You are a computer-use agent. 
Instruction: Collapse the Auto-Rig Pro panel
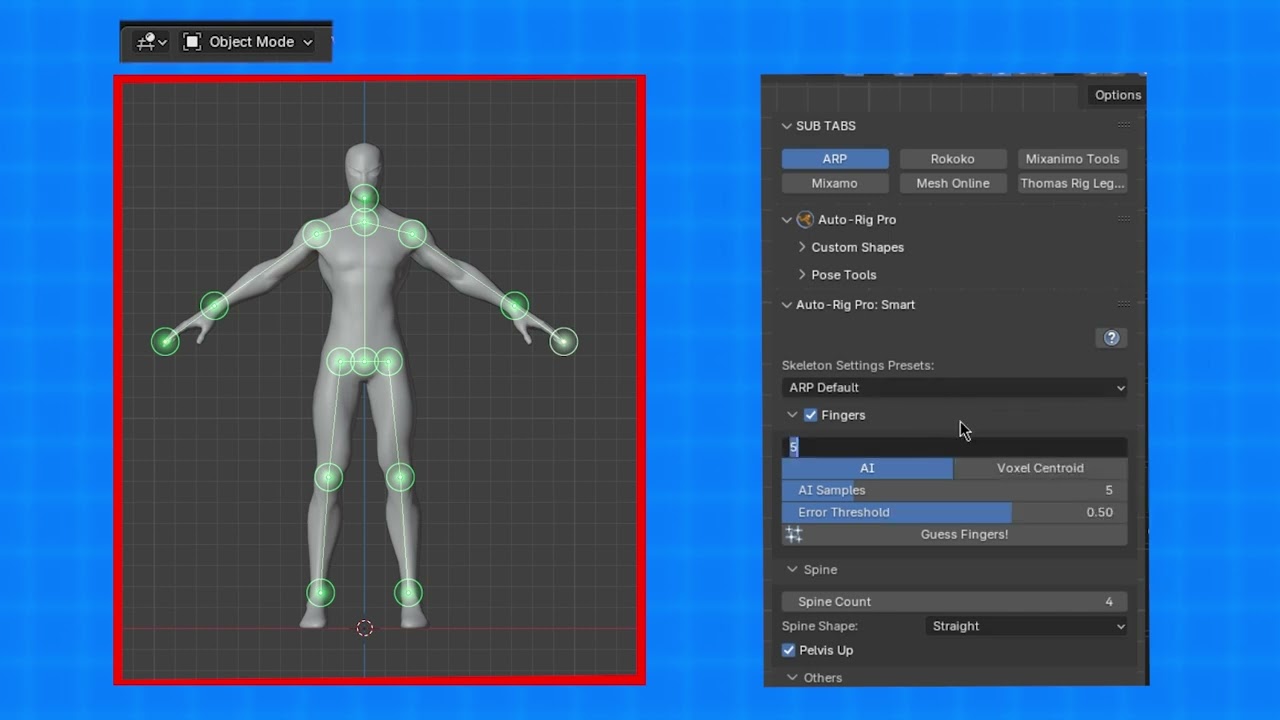tap(787, 220)
